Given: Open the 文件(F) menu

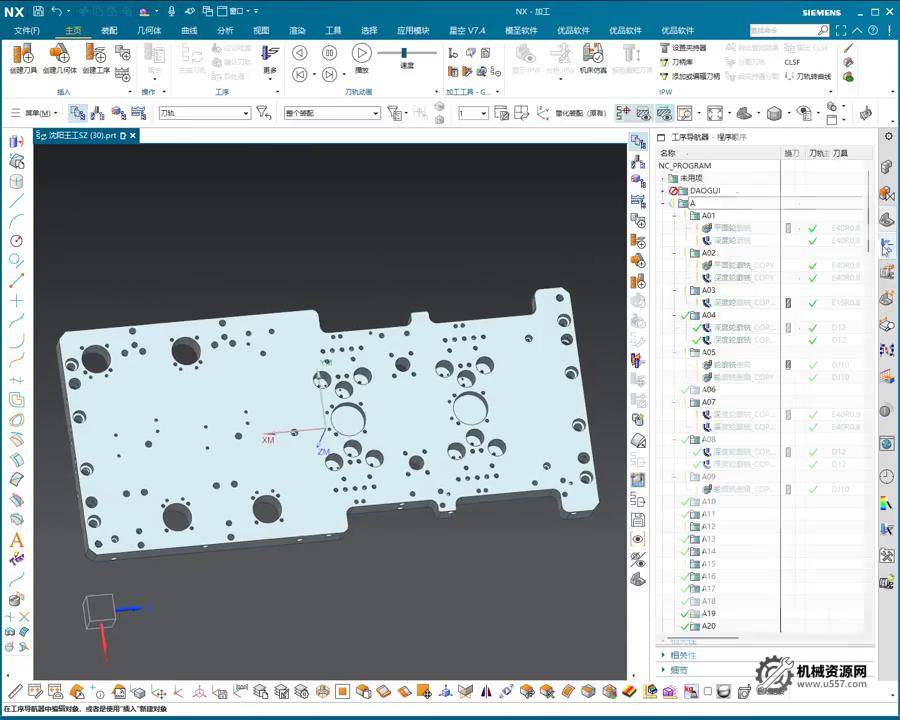Looking at the screenshot, I should point(27,31).
